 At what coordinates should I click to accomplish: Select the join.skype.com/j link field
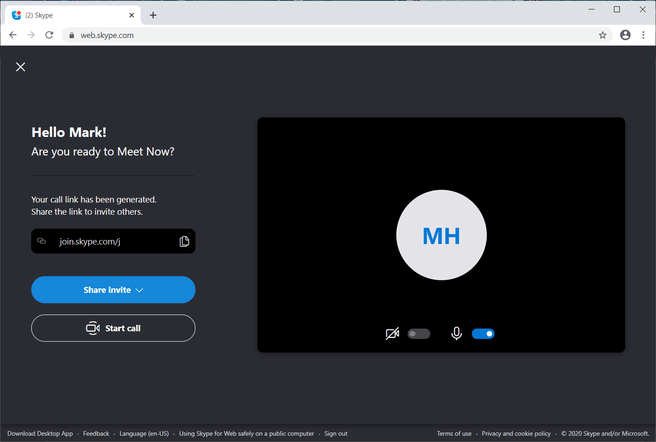[x=113, y=241]
